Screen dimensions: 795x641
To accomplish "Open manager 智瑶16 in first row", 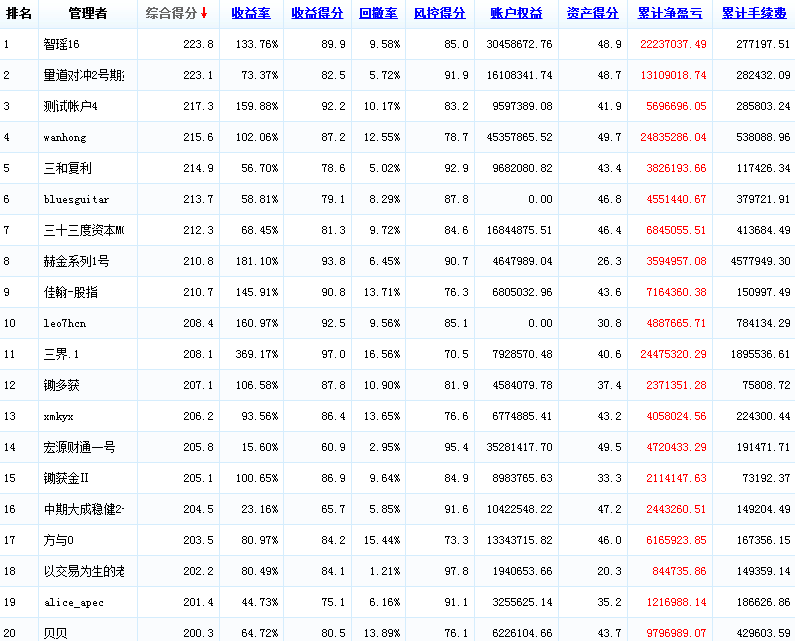I will pyautogui.click(x=63, y=45).
